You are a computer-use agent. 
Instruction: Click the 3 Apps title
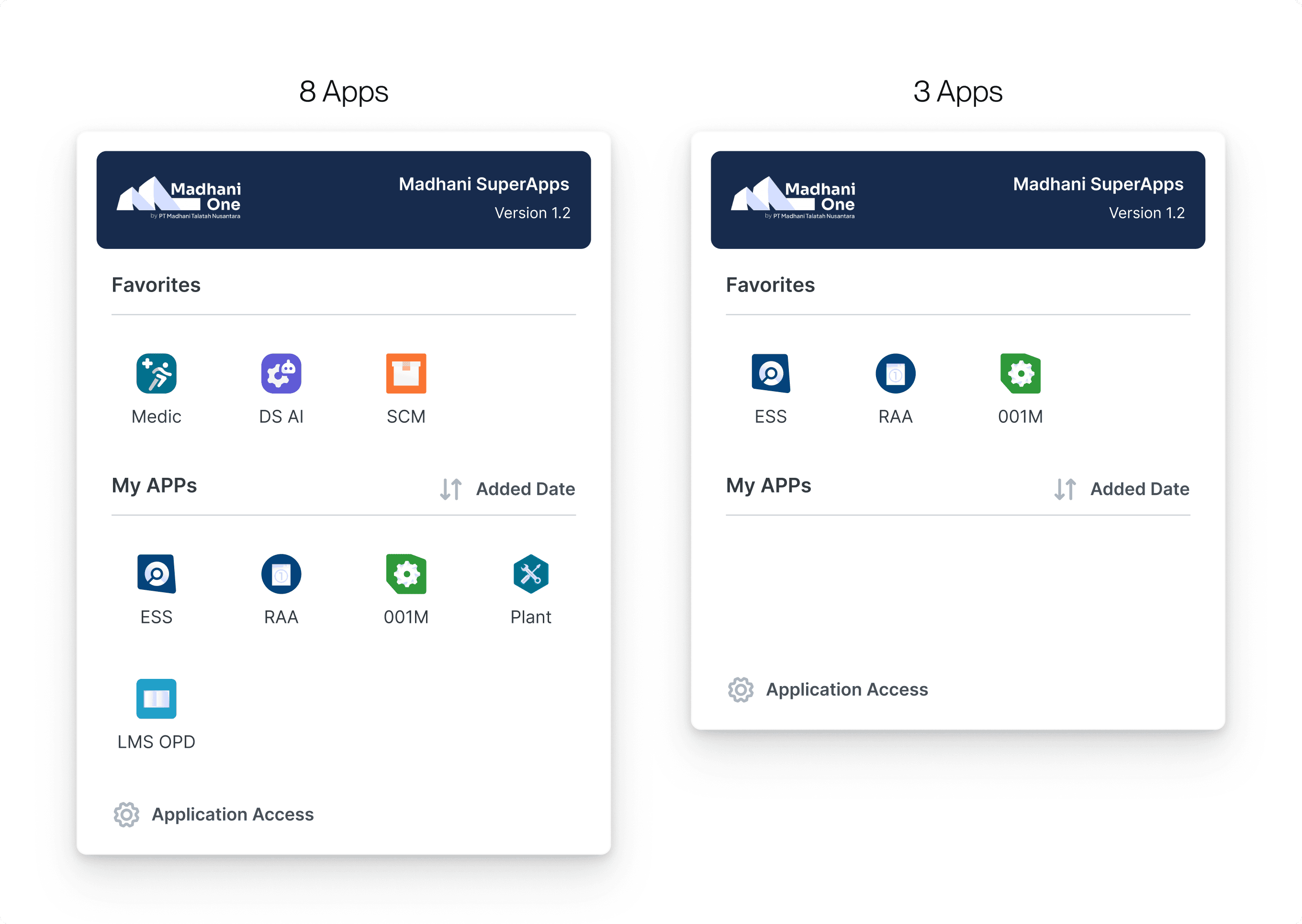point(958,91)
